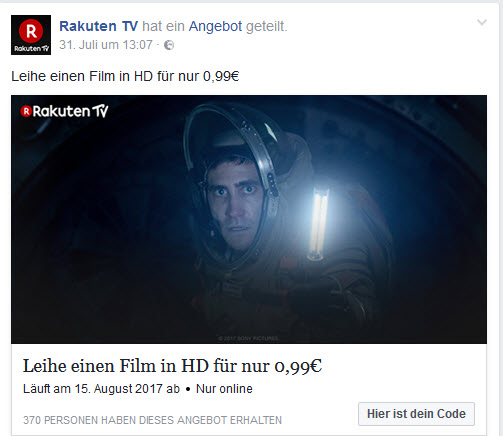
Task: Open the offer photo with the astronaut
Action: (x=249, y=219)
